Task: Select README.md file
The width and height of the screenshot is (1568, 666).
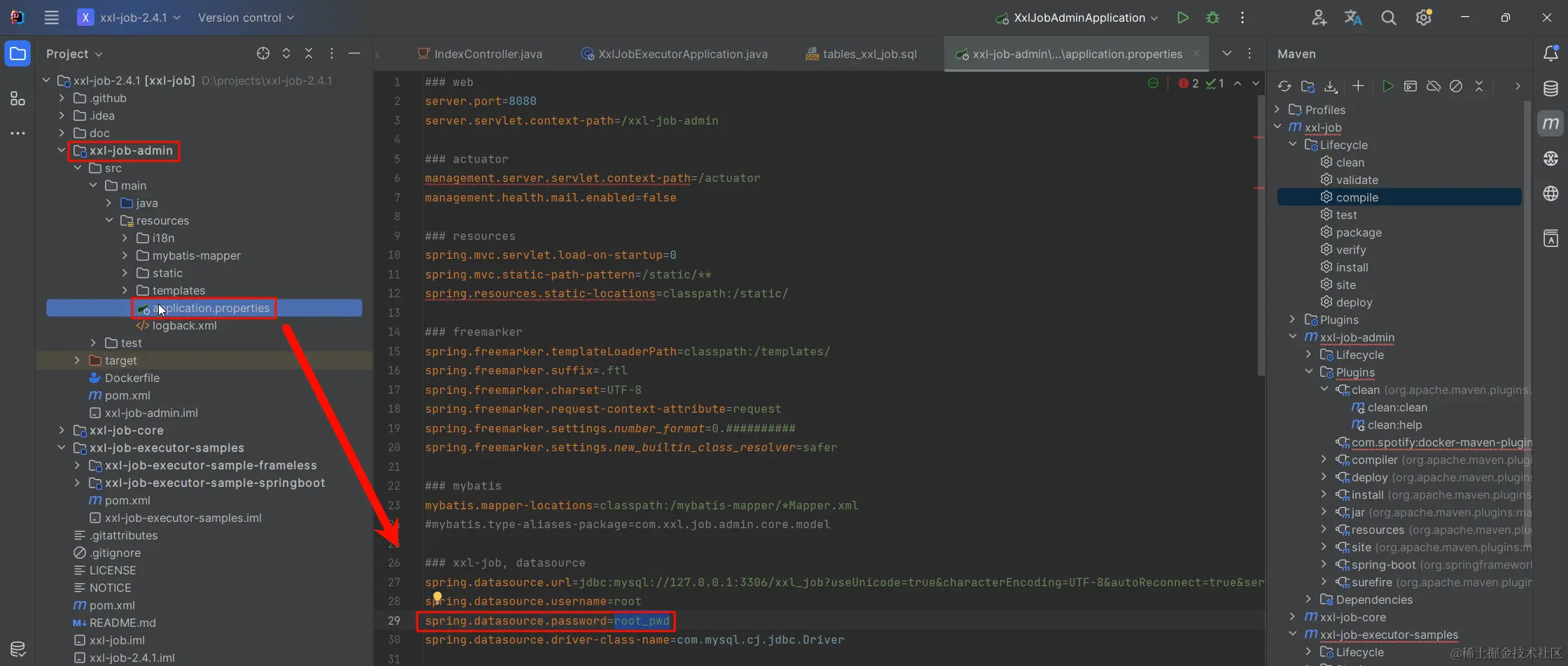Action: 122,623
